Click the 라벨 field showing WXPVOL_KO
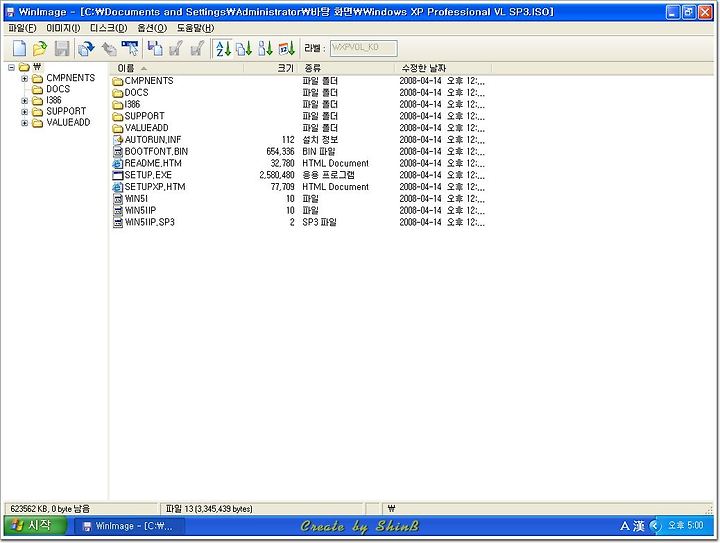The height and width of the screenshot is (543, 720). coord(364,48)
